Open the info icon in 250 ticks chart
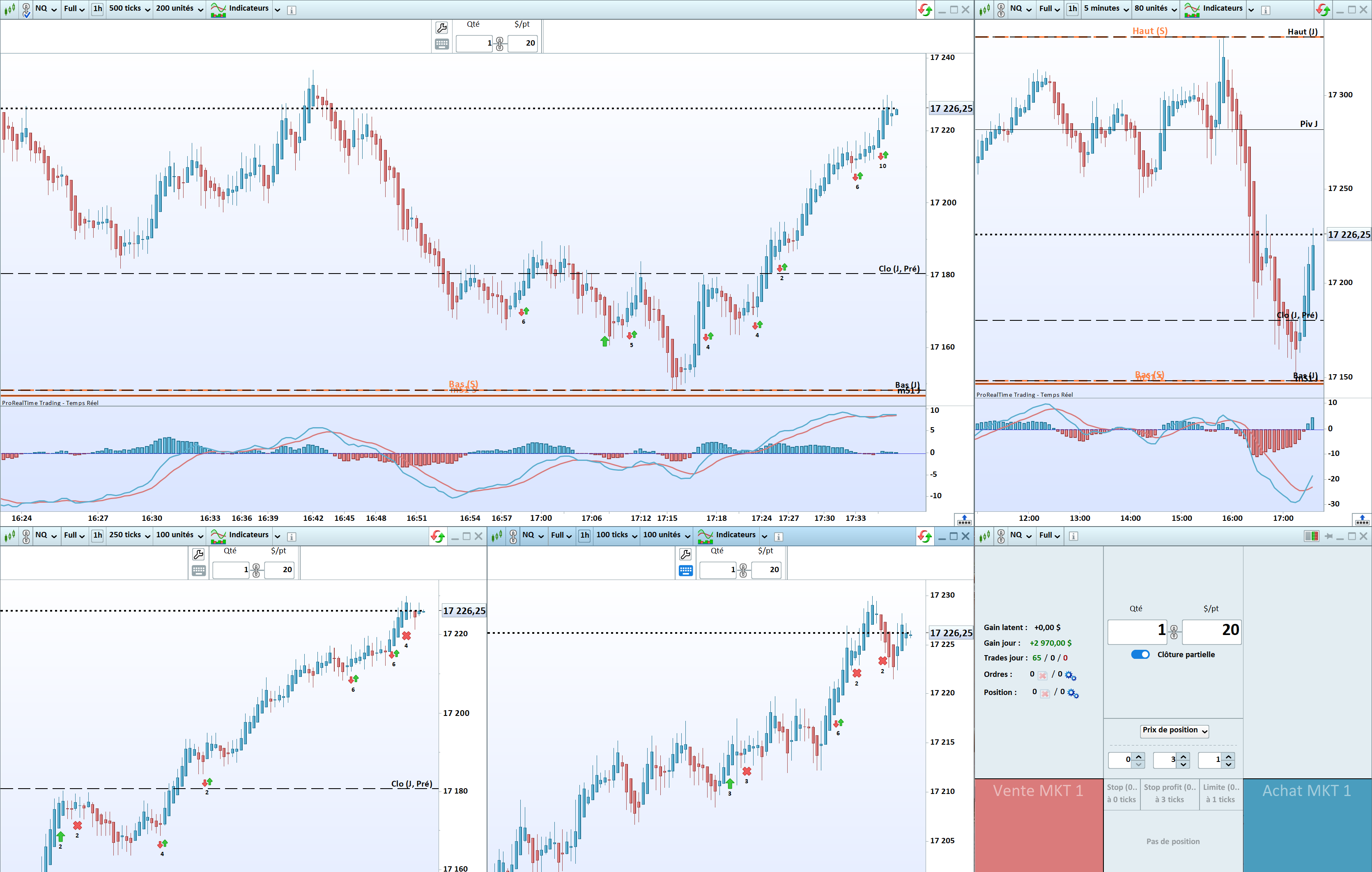1372x872 pixels. pyautogui.click(x=291, y=536)
